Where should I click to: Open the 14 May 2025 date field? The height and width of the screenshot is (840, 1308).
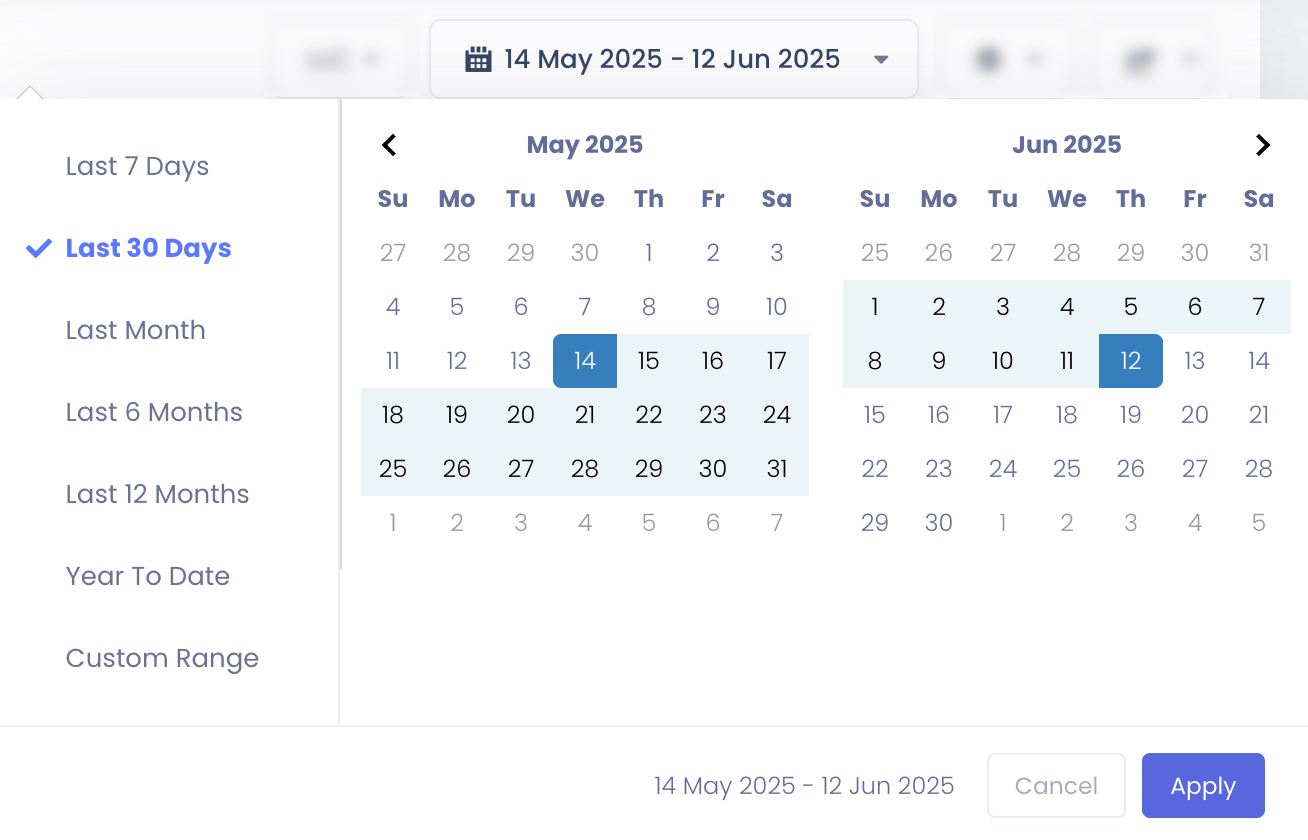point(672,59)
